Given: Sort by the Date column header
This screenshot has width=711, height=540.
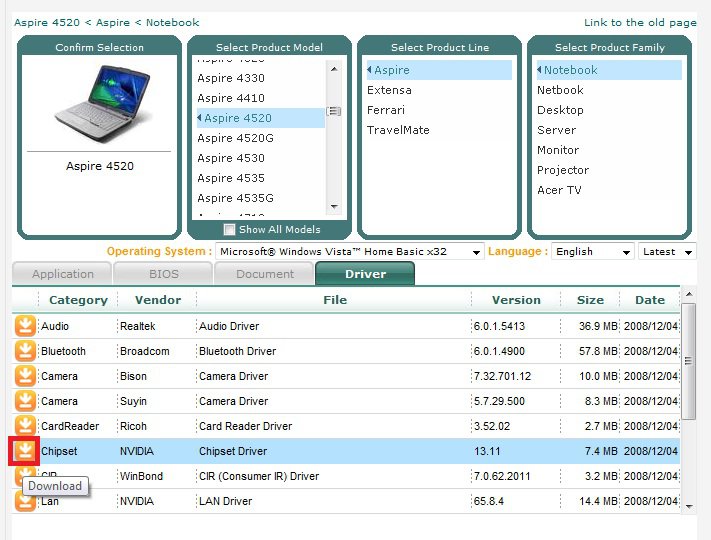Looking at the screenshot, I should (650, 300).
